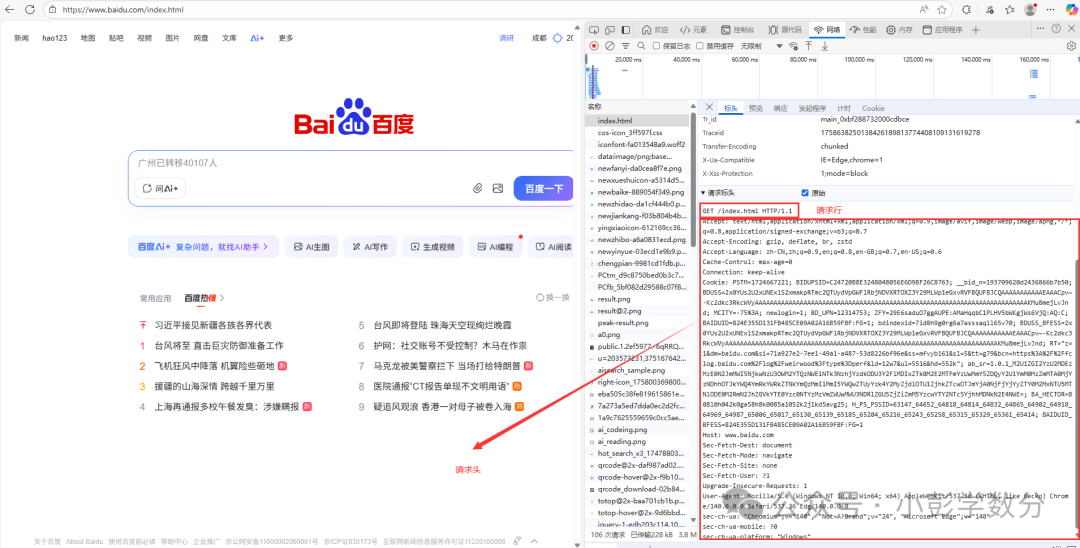Viewport: 1080px width, 548px height.
Task: Open the 更多 link in Baidu nav
Action: coord(286,38)
